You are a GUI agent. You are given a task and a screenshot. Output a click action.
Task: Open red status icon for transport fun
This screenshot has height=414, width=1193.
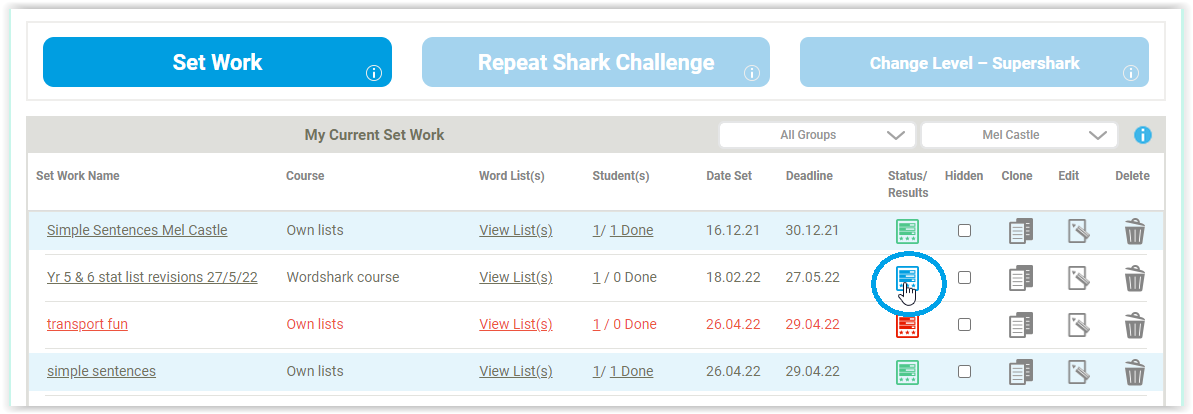point(907,326)
